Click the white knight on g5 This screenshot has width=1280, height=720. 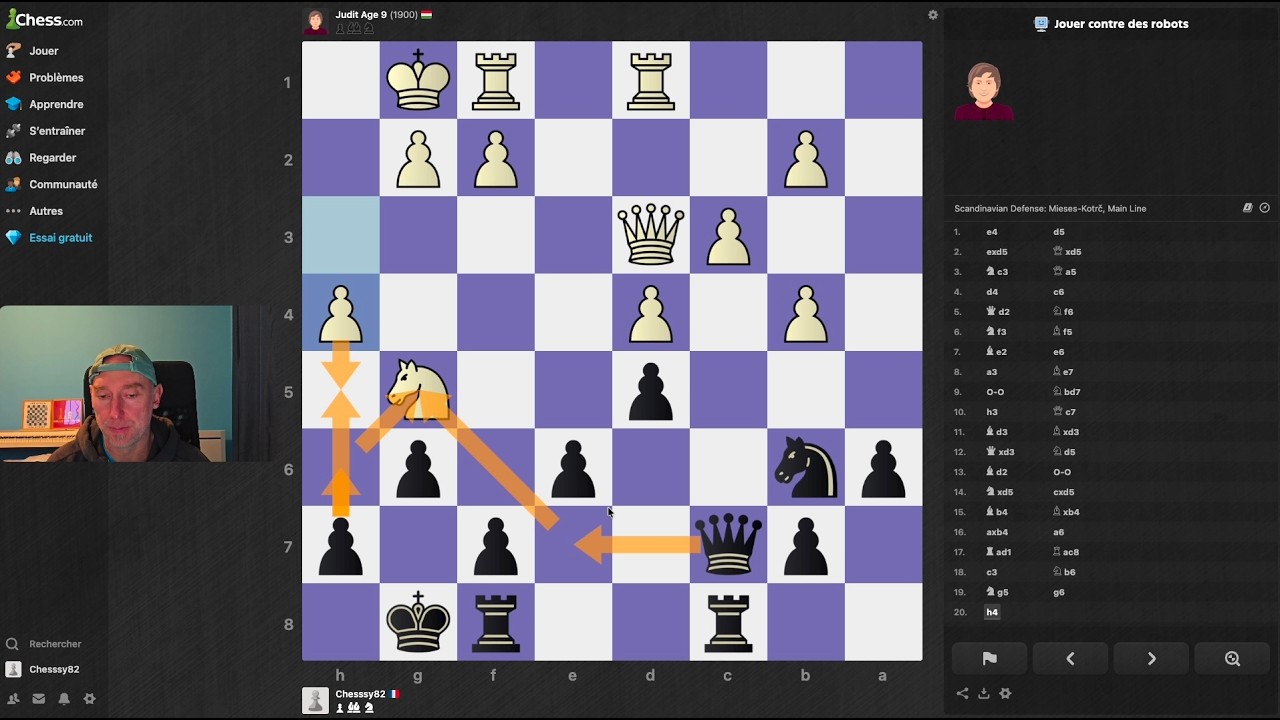tap(418, 390)
